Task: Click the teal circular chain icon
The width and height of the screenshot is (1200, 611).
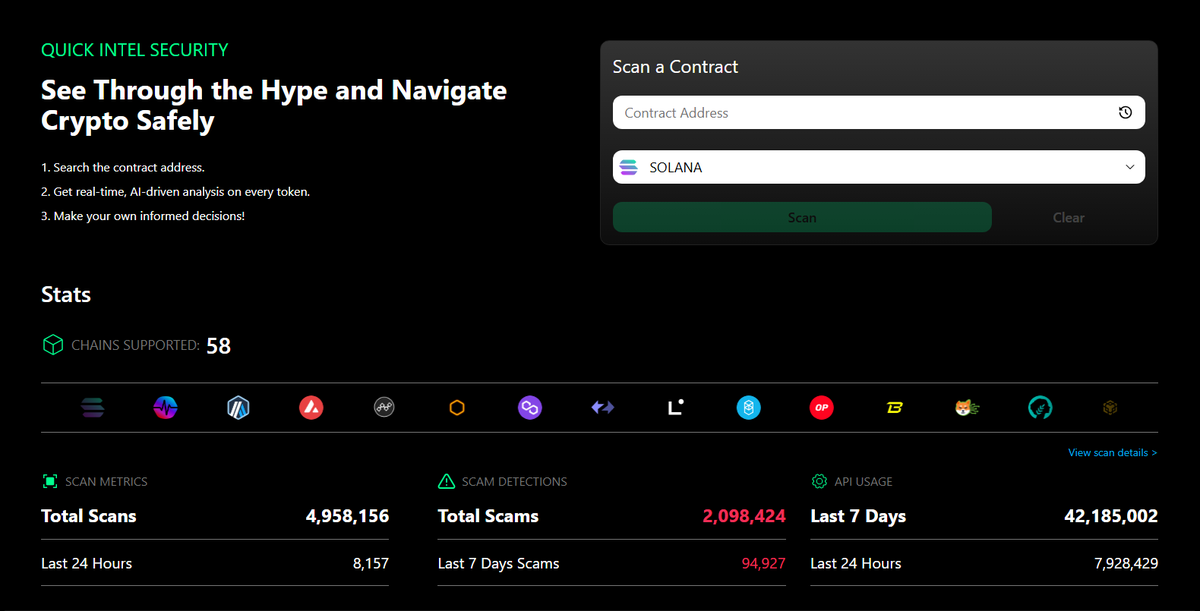Action: [x=1040, y=408]
